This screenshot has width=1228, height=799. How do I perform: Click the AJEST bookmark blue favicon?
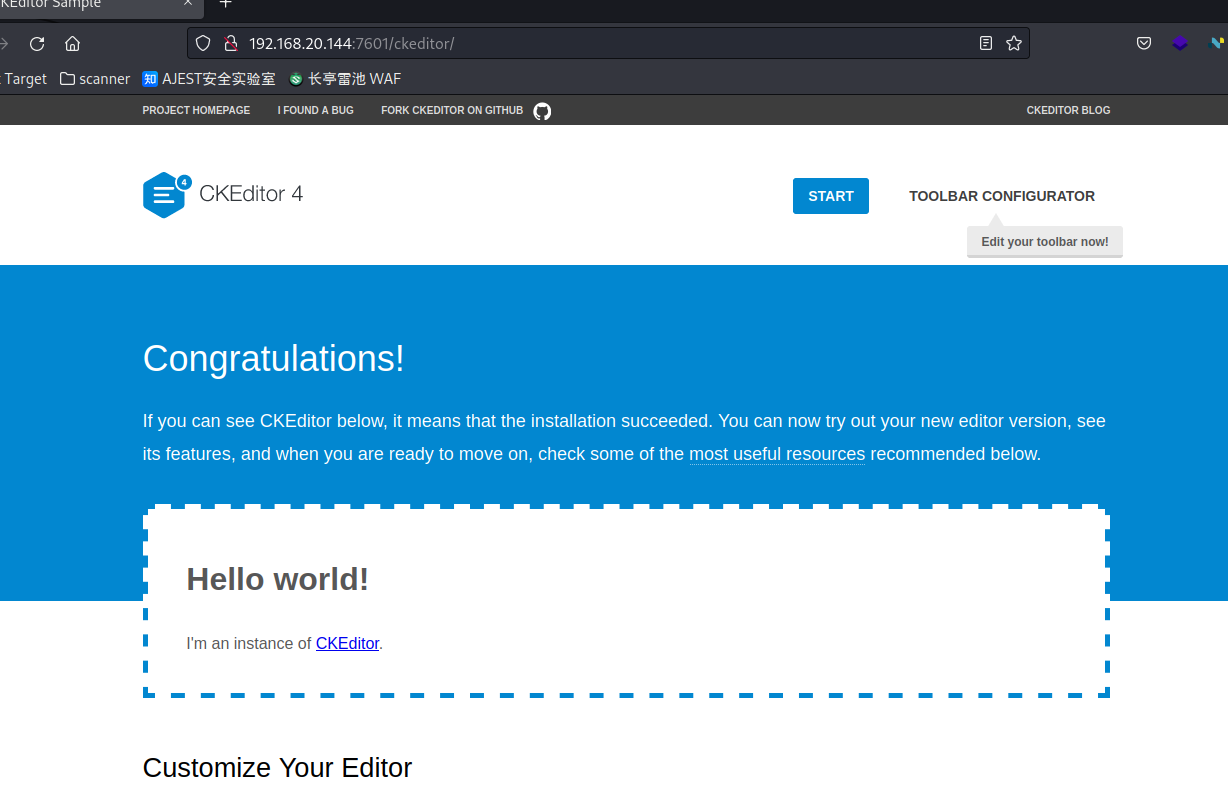point(150,79)
